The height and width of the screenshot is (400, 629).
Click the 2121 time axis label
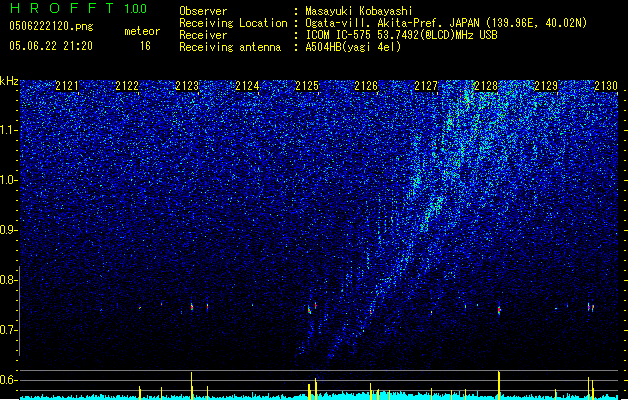[x=67, y=86]
